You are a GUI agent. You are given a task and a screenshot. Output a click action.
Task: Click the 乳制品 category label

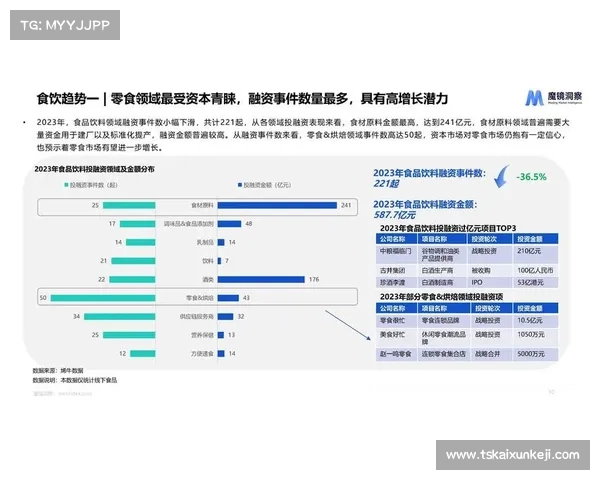205,242
